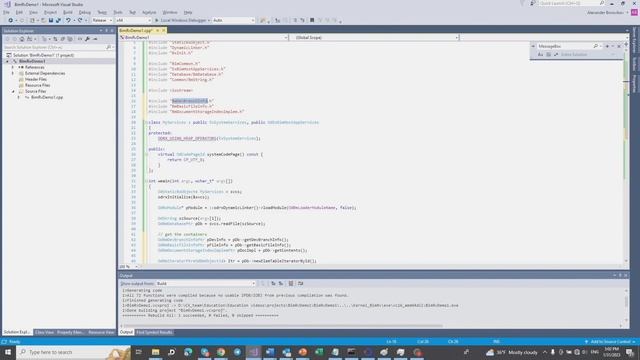Click Clear All icon in Output toolbar
The width and height of the screenshot is (640, 360).
(291, 284)
